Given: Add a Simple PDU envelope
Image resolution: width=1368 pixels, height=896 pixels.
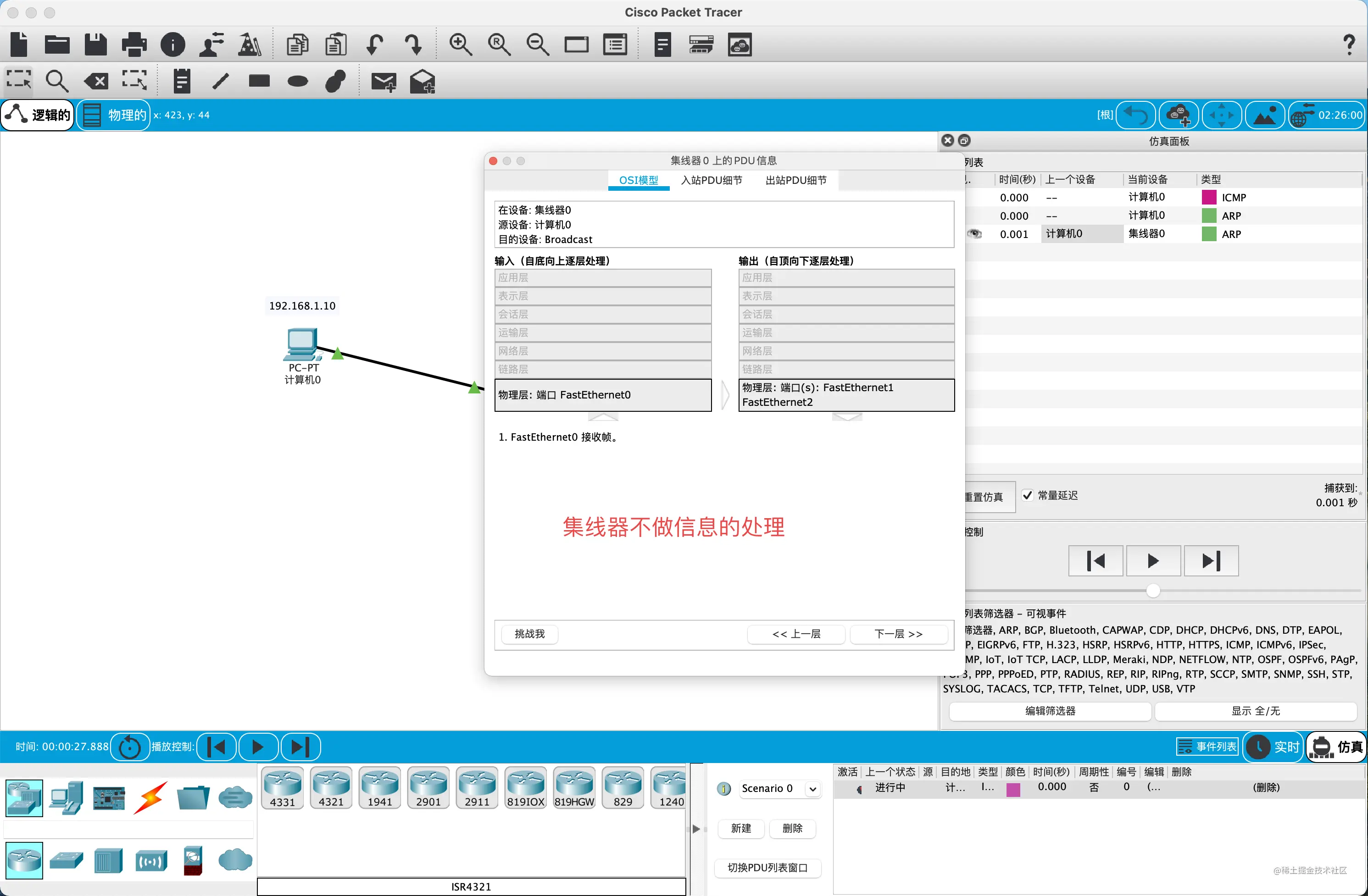Looking at the screenshot, I should [384, 82].
